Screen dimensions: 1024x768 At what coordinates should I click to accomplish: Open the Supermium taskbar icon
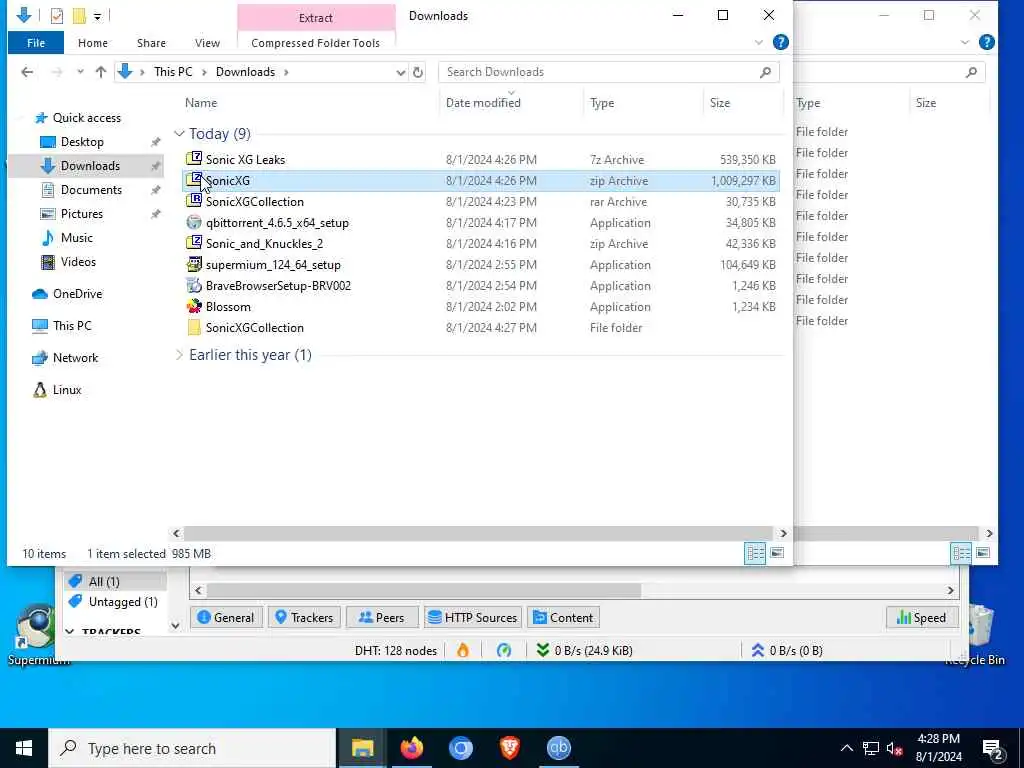[460, 748]
